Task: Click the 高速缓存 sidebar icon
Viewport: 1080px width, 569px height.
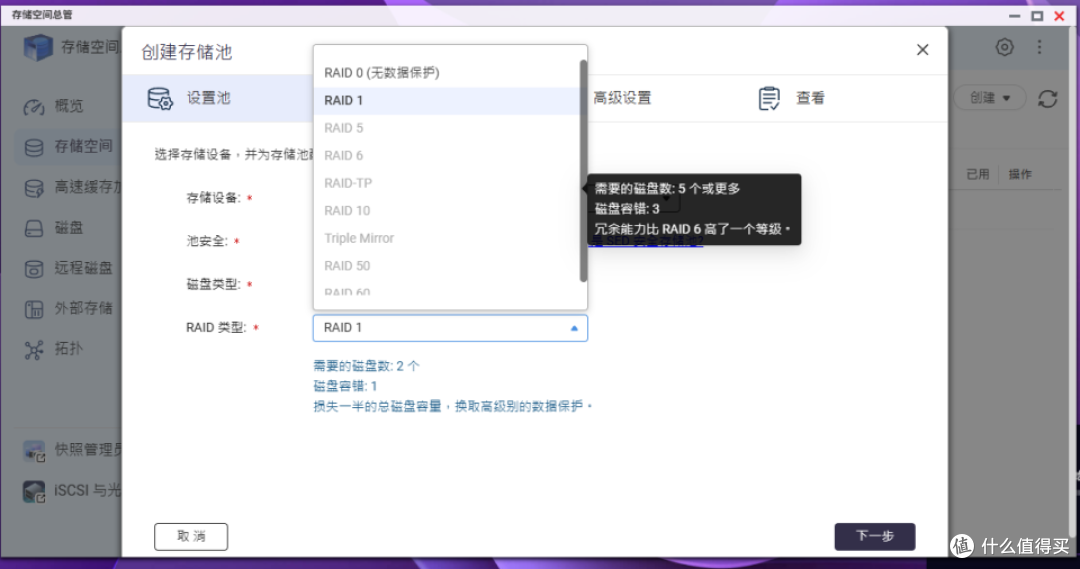Action: tap(34, 188)
